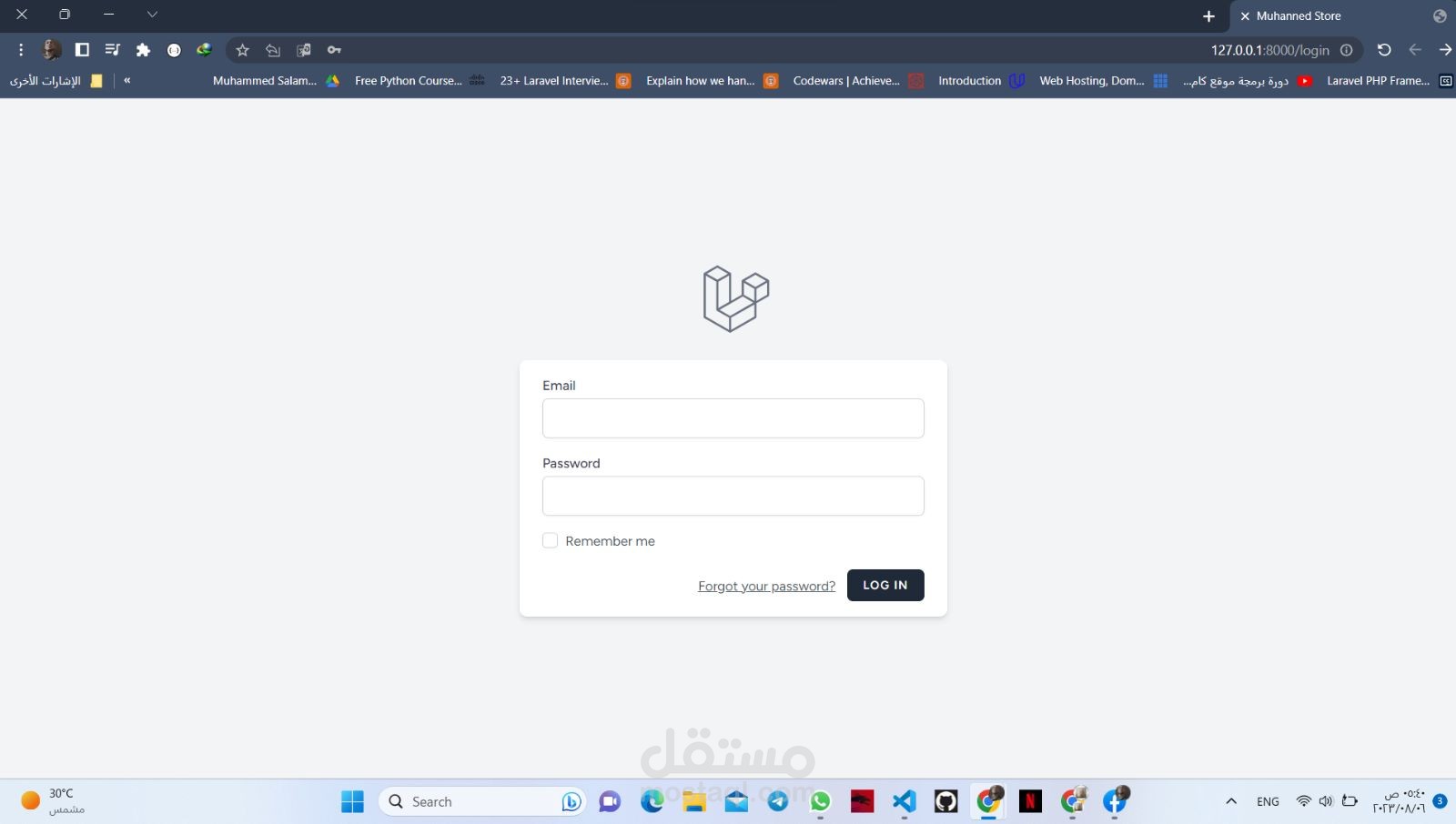Click the LOG IN button

tap(885, 585)
